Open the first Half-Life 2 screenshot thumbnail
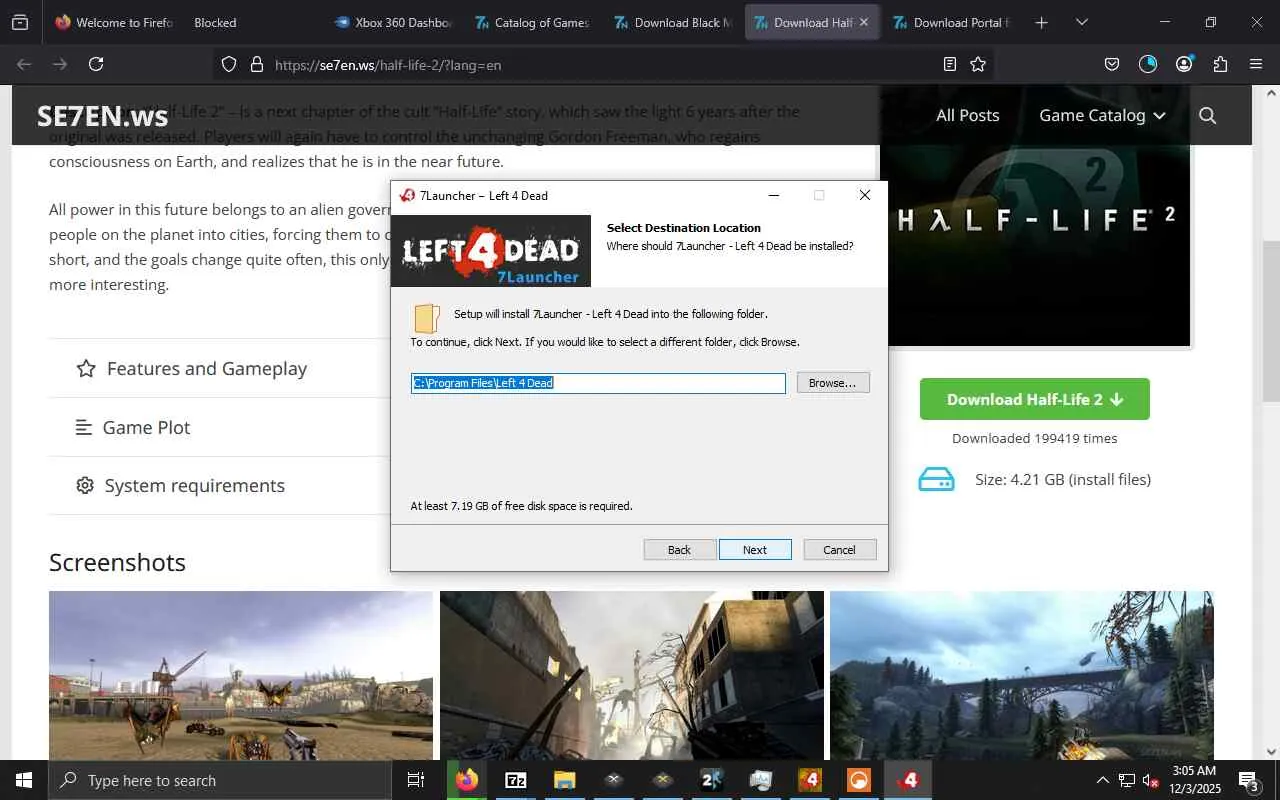The image size is (1280, 800). pos(241,675)
